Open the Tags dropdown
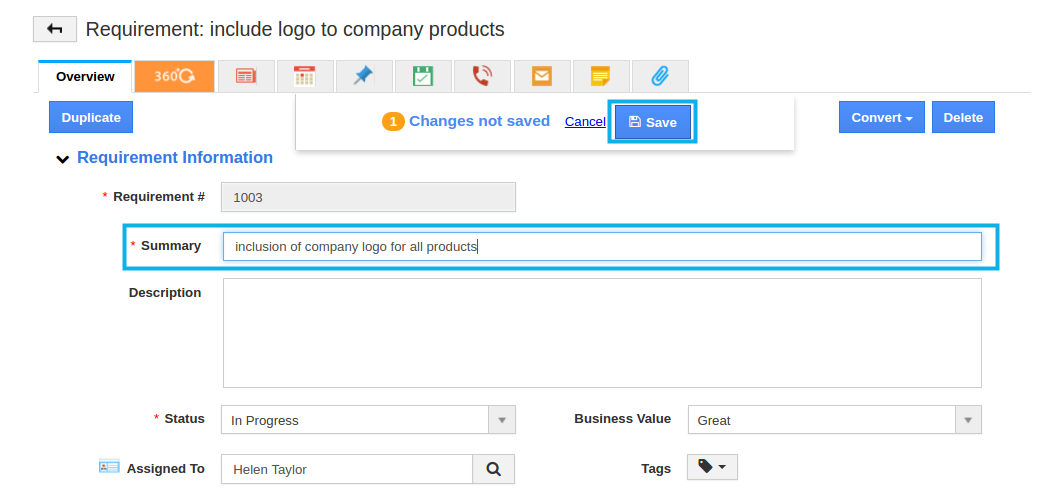Screen dimensions: 1056x501 pyautogui.click(x=712, y=467)
